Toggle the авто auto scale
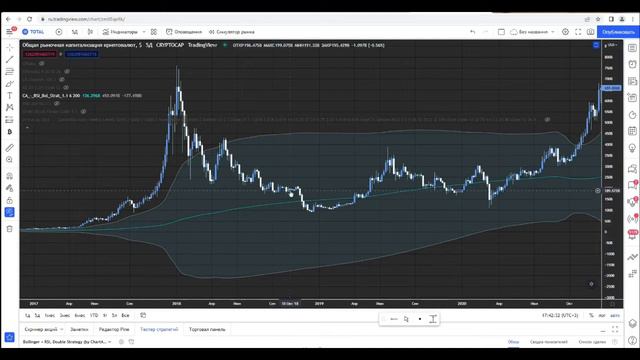The width and height of the screenshot is (640, 360). click(615, 316)
